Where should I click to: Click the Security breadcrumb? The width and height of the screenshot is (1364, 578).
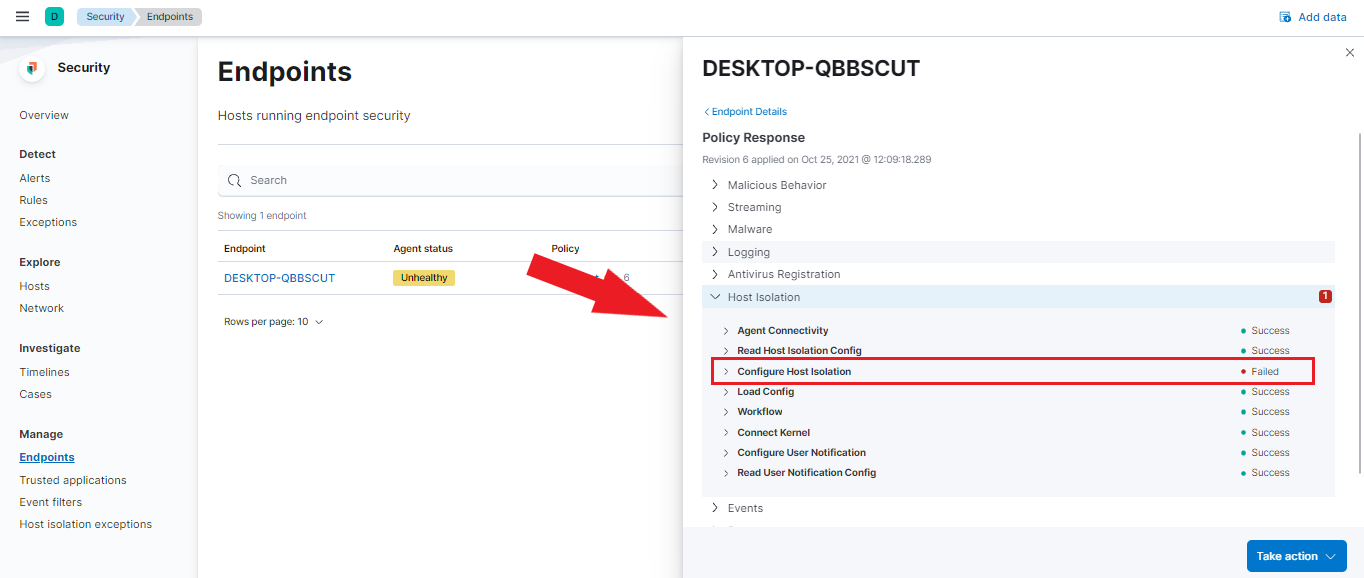[x=105, y=17]
